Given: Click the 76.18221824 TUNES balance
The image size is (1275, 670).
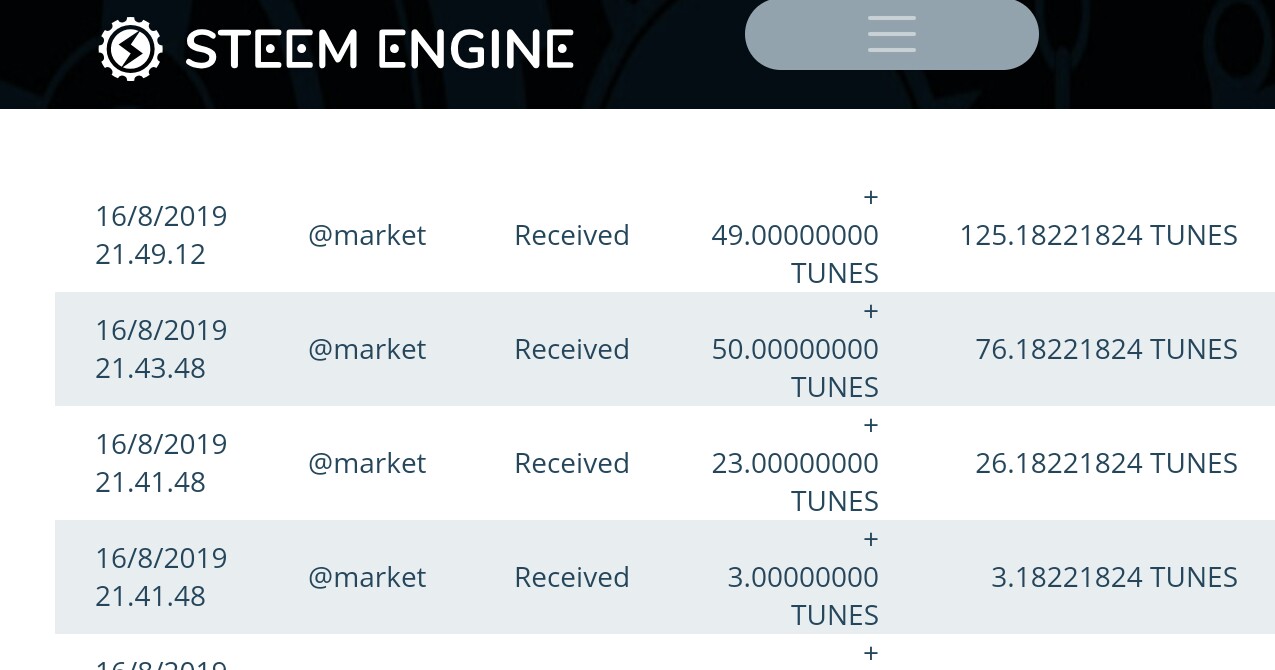Looking at the screenshot, I should (1106, 349).
